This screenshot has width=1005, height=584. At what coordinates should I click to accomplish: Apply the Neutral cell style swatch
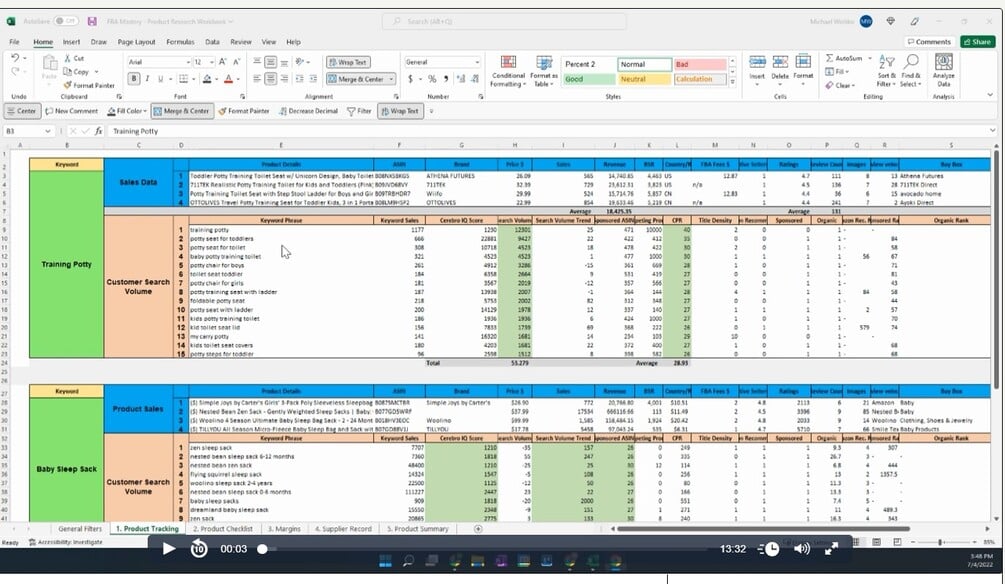tap(644, 79)
